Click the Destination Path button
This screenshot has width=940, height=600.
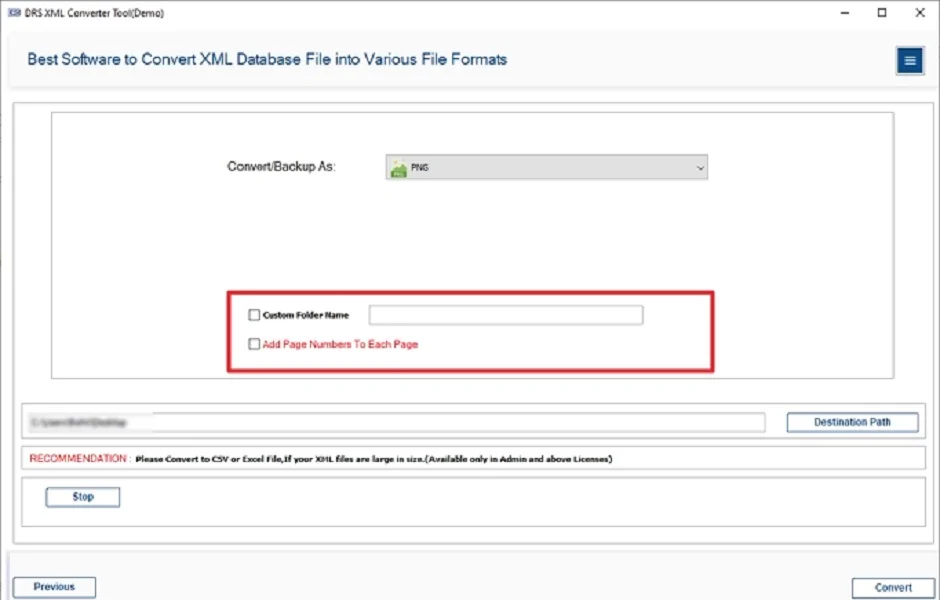[x=852, y=422]
